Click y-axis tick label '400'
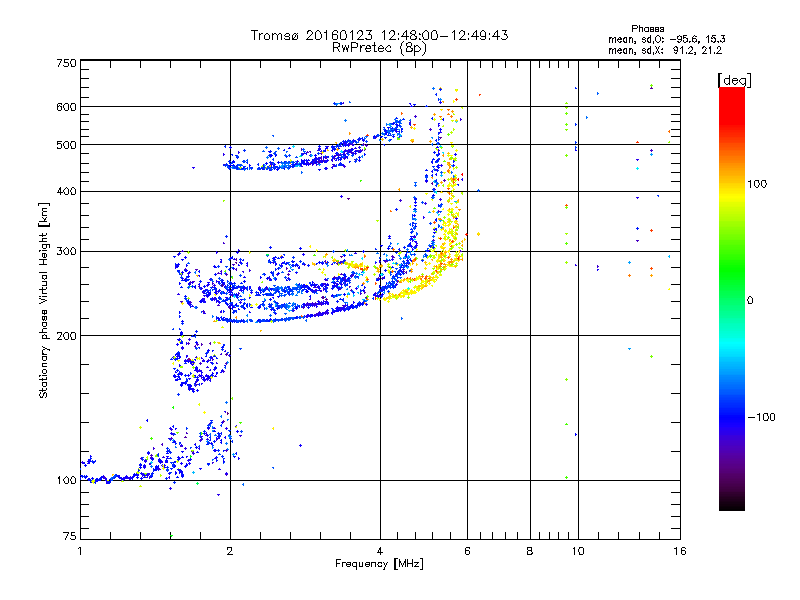 [66, 191]
